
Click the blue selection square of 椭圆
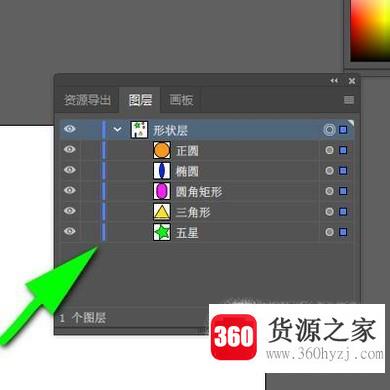(x=343, y=171)
